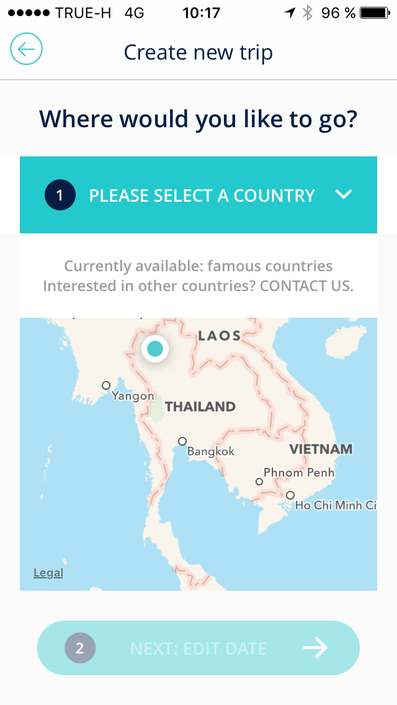Tap the LAOS label on map

[219, 335]
